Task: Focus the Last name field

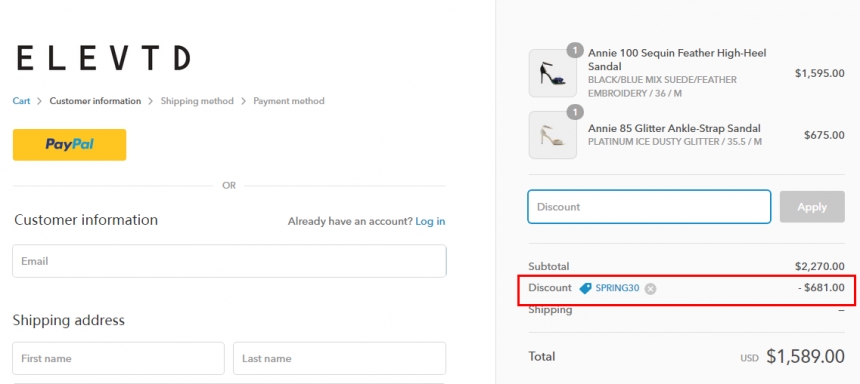Action: (340, 358)
